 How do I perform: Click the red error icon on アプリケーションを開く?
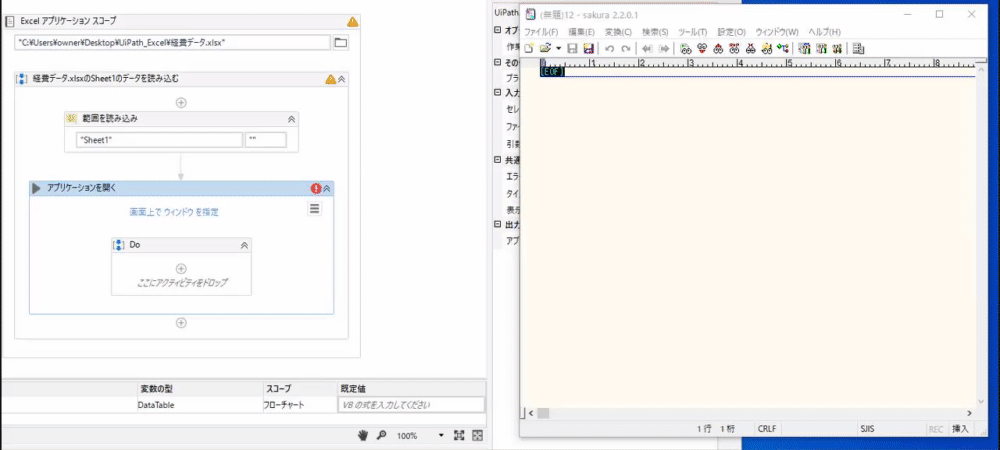(x=316, y=189)
